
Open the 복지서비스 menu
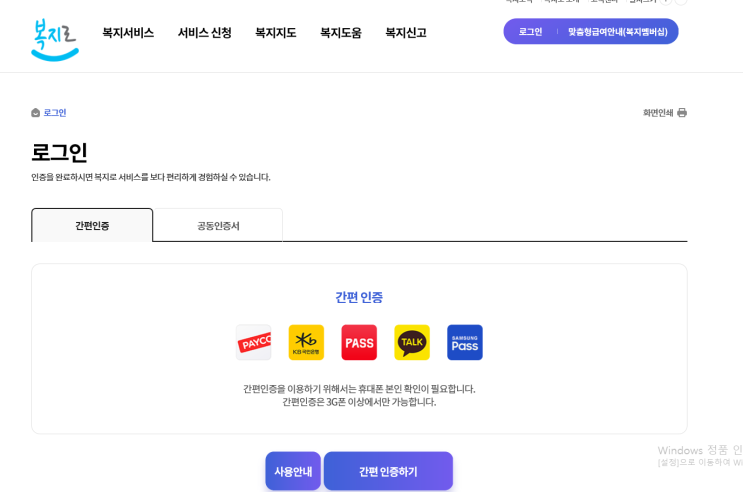coord(128,33)
